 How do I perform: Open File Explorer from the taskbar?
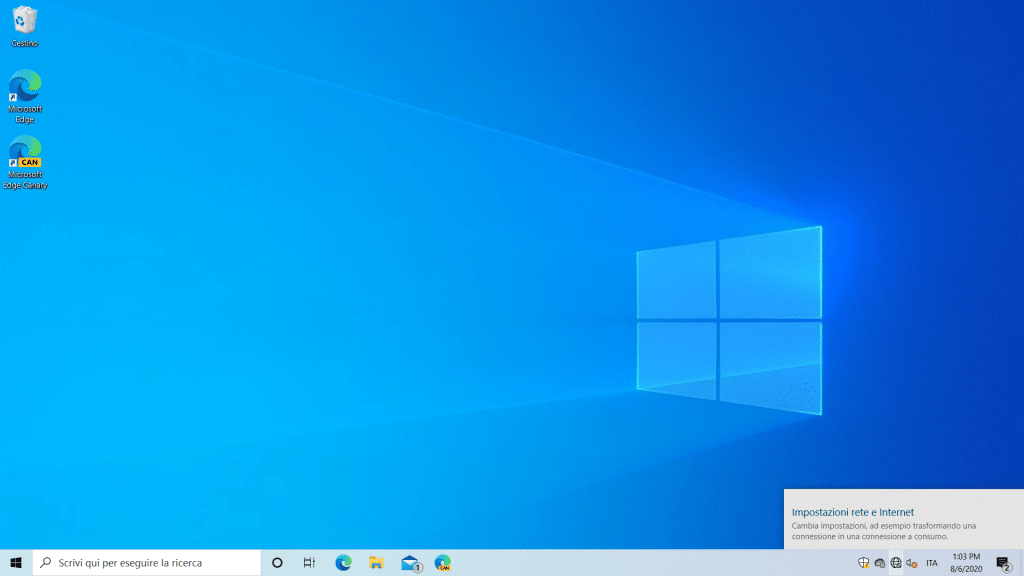[x=376, y=563]
